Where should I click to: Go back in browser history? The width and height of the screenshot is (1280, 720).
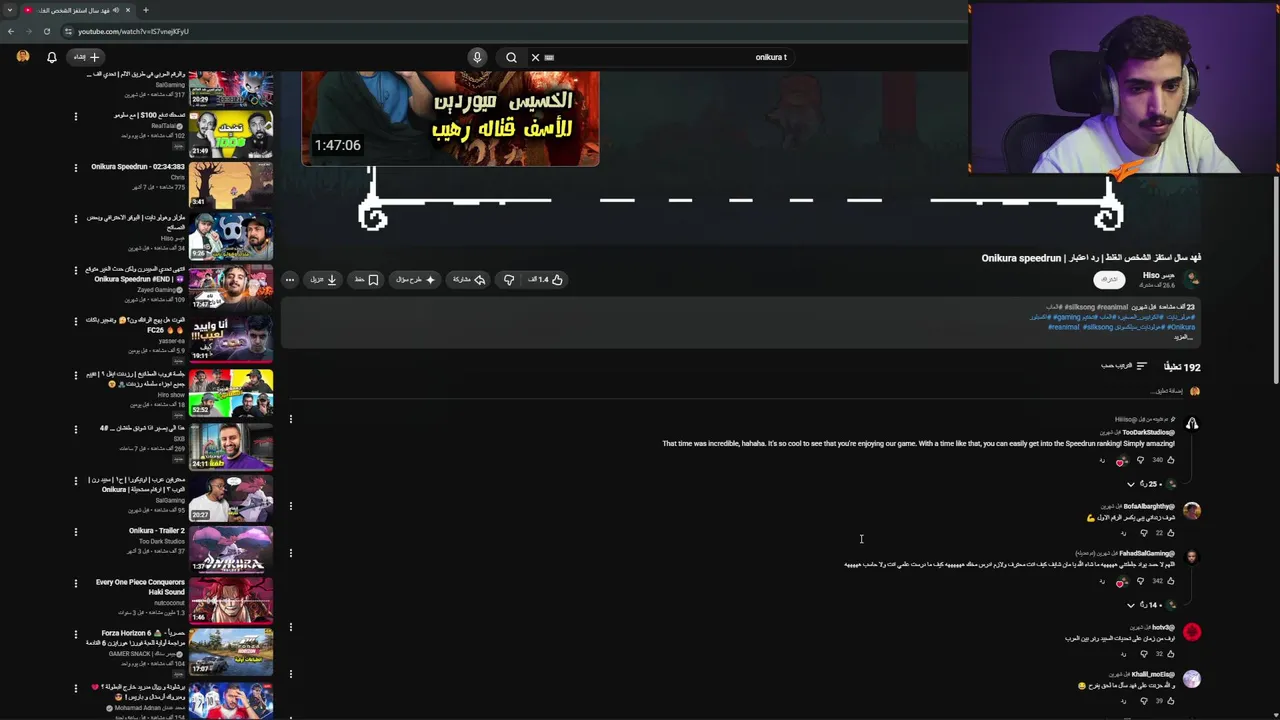[11, 31]
